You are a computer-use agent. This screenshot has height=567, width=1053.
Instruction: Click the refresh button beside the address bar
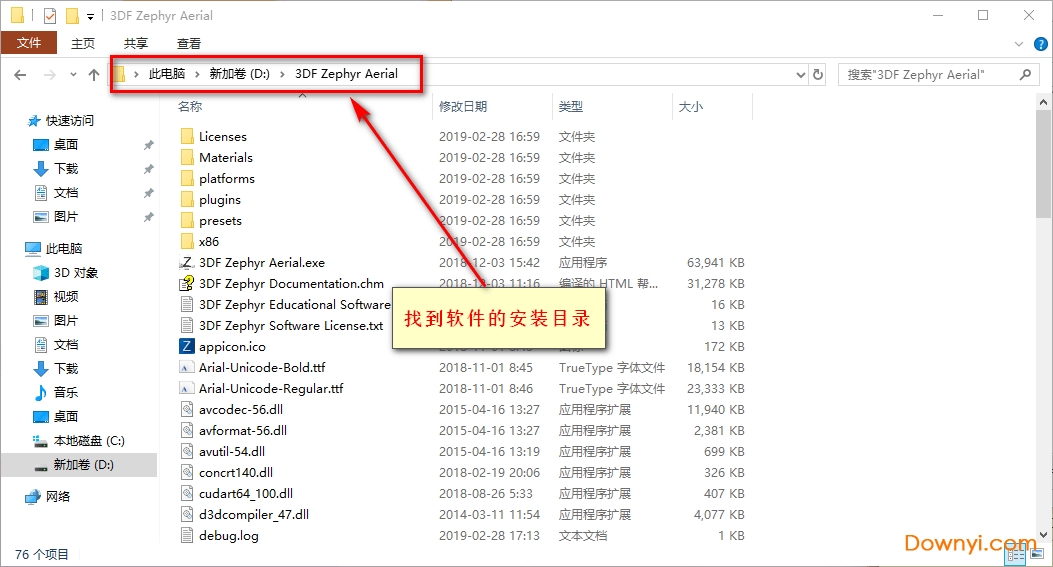[818, 75]
